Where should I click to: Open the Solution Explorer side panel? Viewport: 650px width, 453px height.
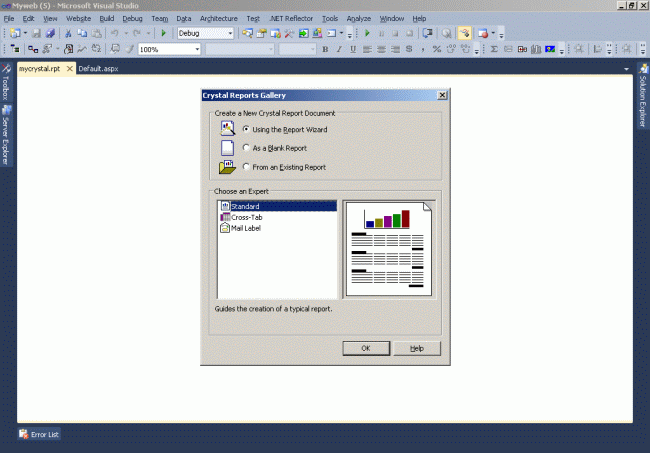pos(643,95)
